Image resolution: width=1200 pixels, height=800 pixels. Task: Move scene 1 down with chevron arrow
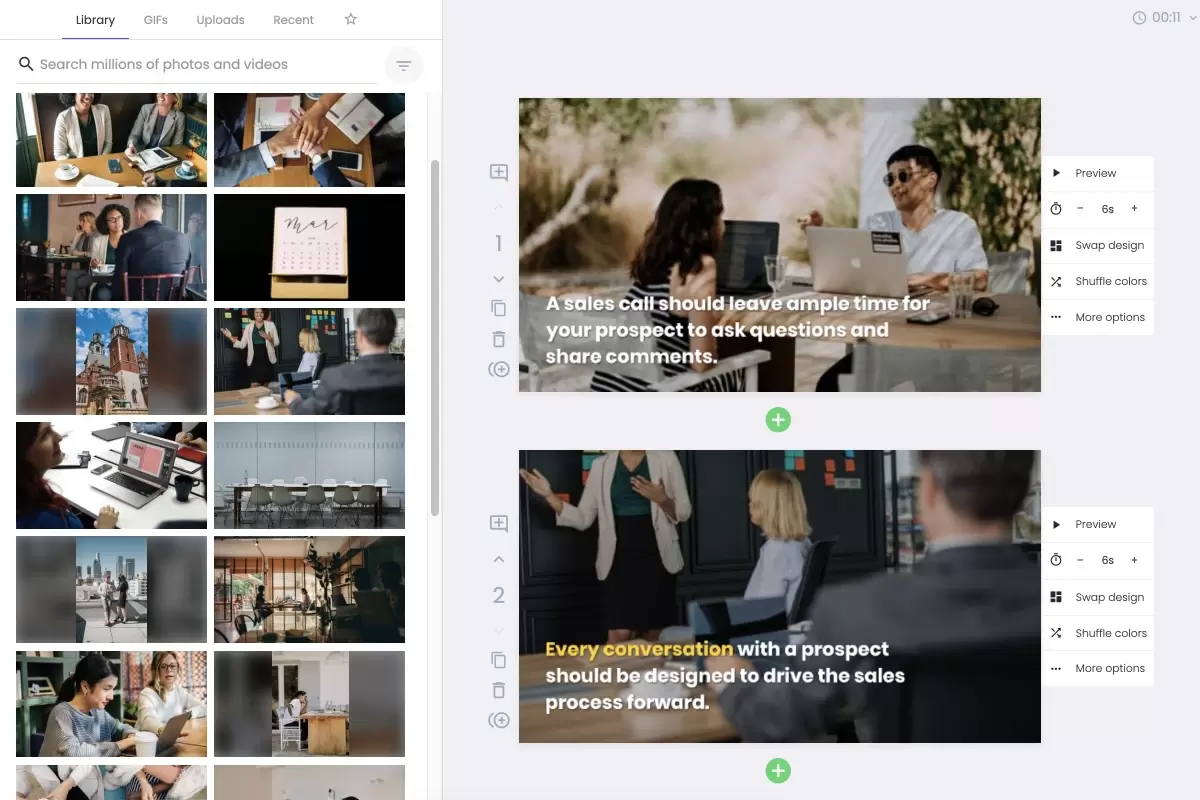click(498, 279)
